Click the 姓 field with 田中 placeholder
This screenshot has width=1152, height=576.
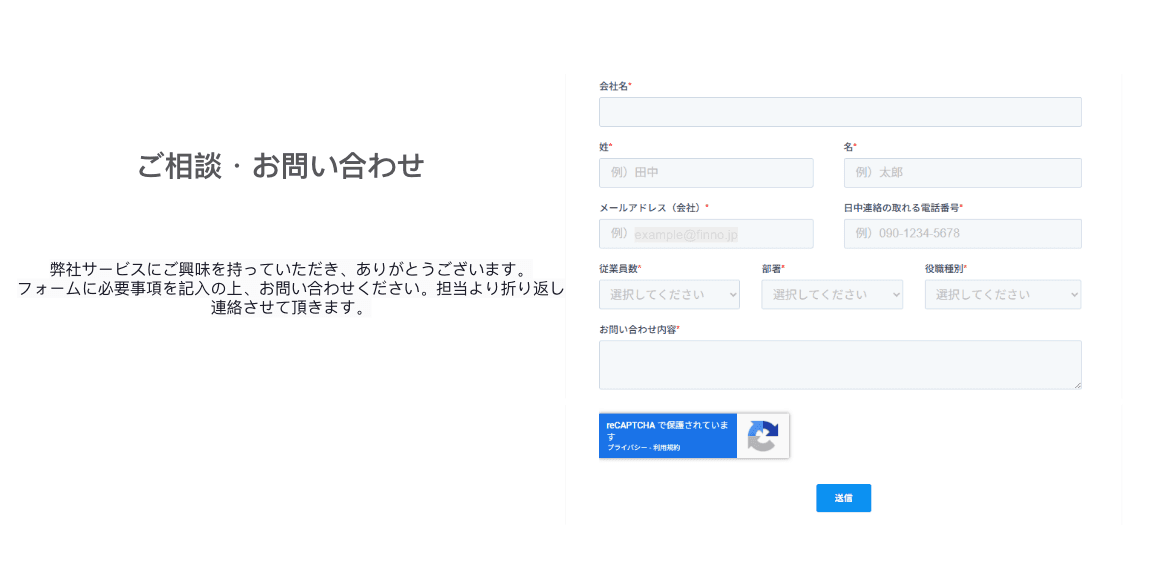click(706, 173)
